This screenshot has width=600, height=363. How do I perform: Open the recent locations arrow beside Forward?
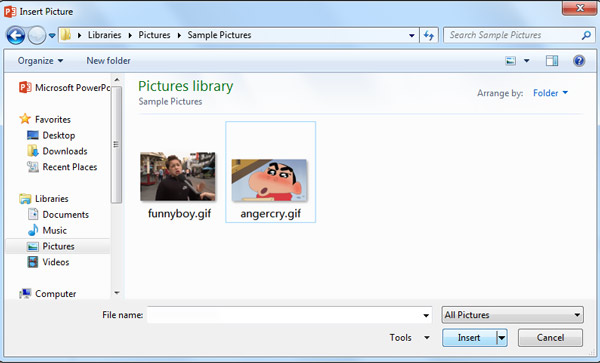point(52,36)
